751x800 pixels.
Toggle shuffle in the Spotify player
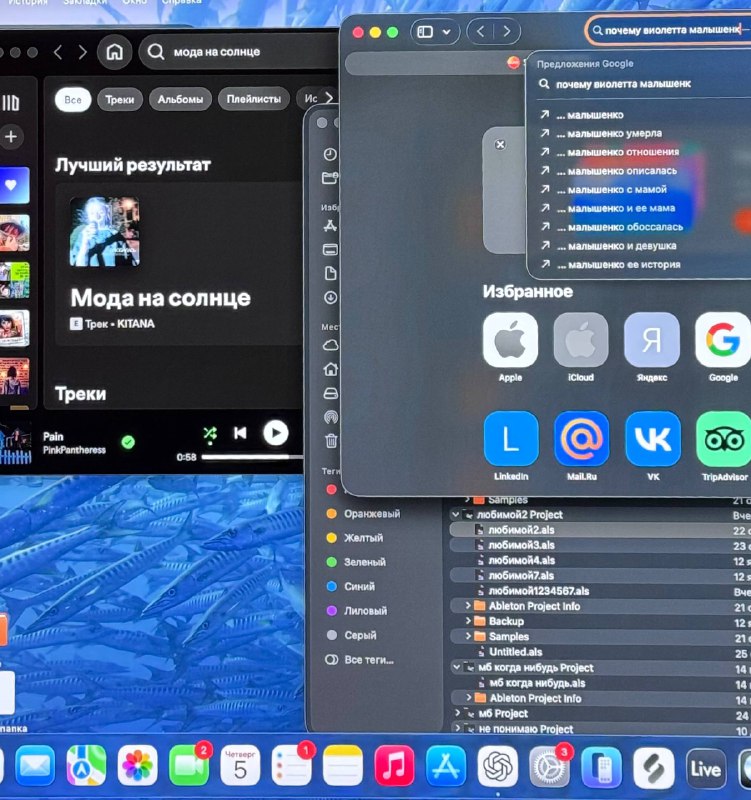[x=209, y=433]
